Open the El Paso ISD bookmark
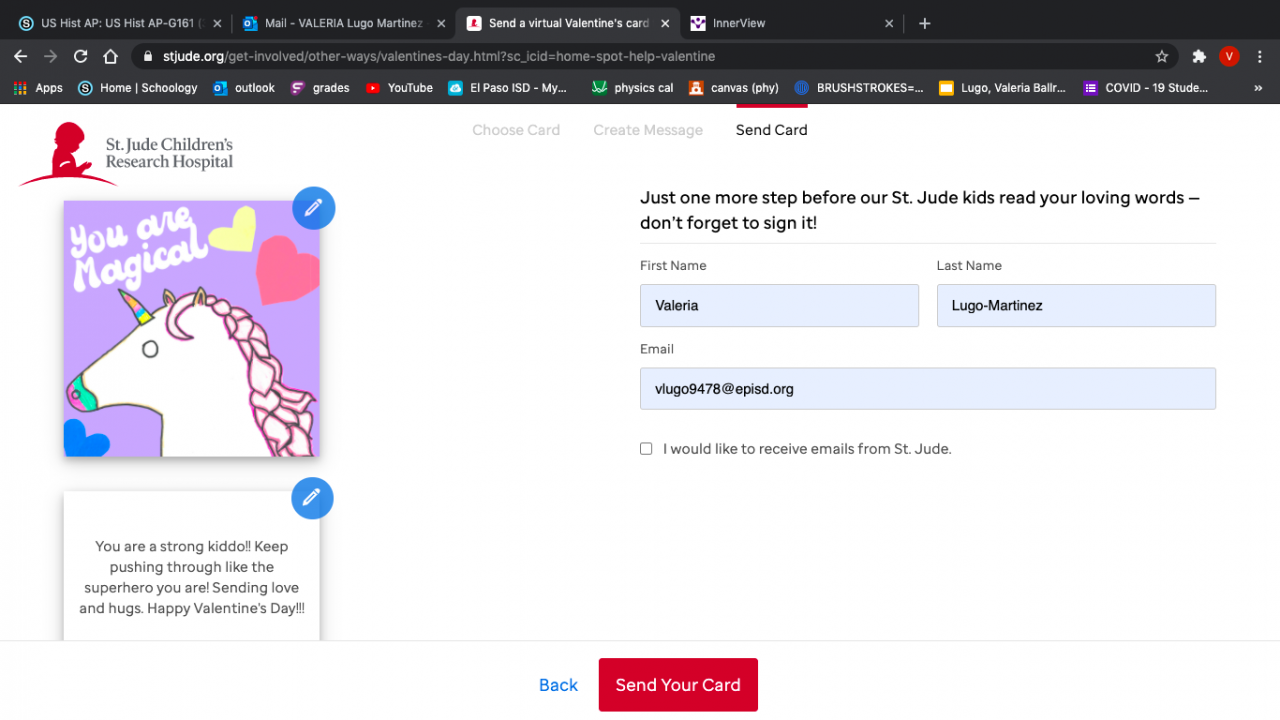The image size is (1280, 720). click(508, 88)
